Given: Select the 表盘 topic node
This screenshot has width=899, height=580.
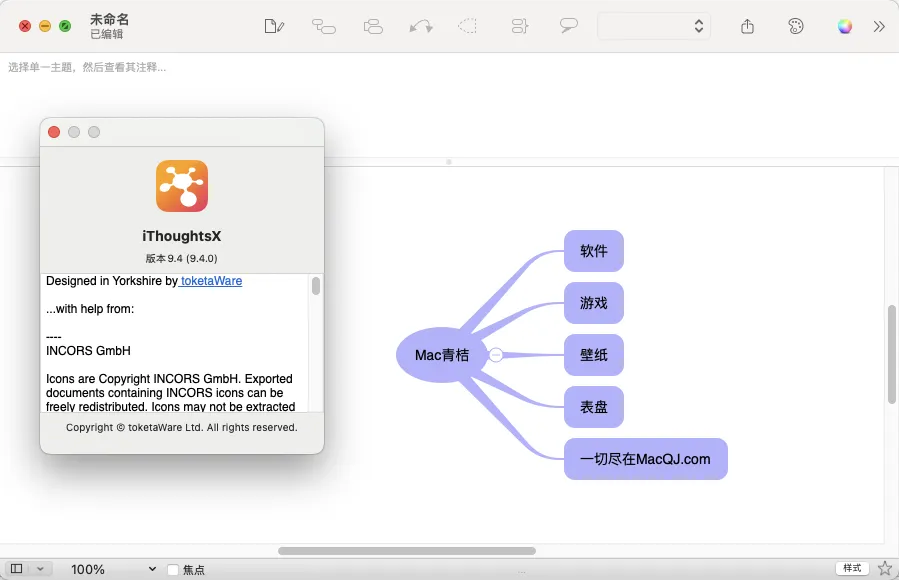Looking at the screenshot, I should pos(594,407).
